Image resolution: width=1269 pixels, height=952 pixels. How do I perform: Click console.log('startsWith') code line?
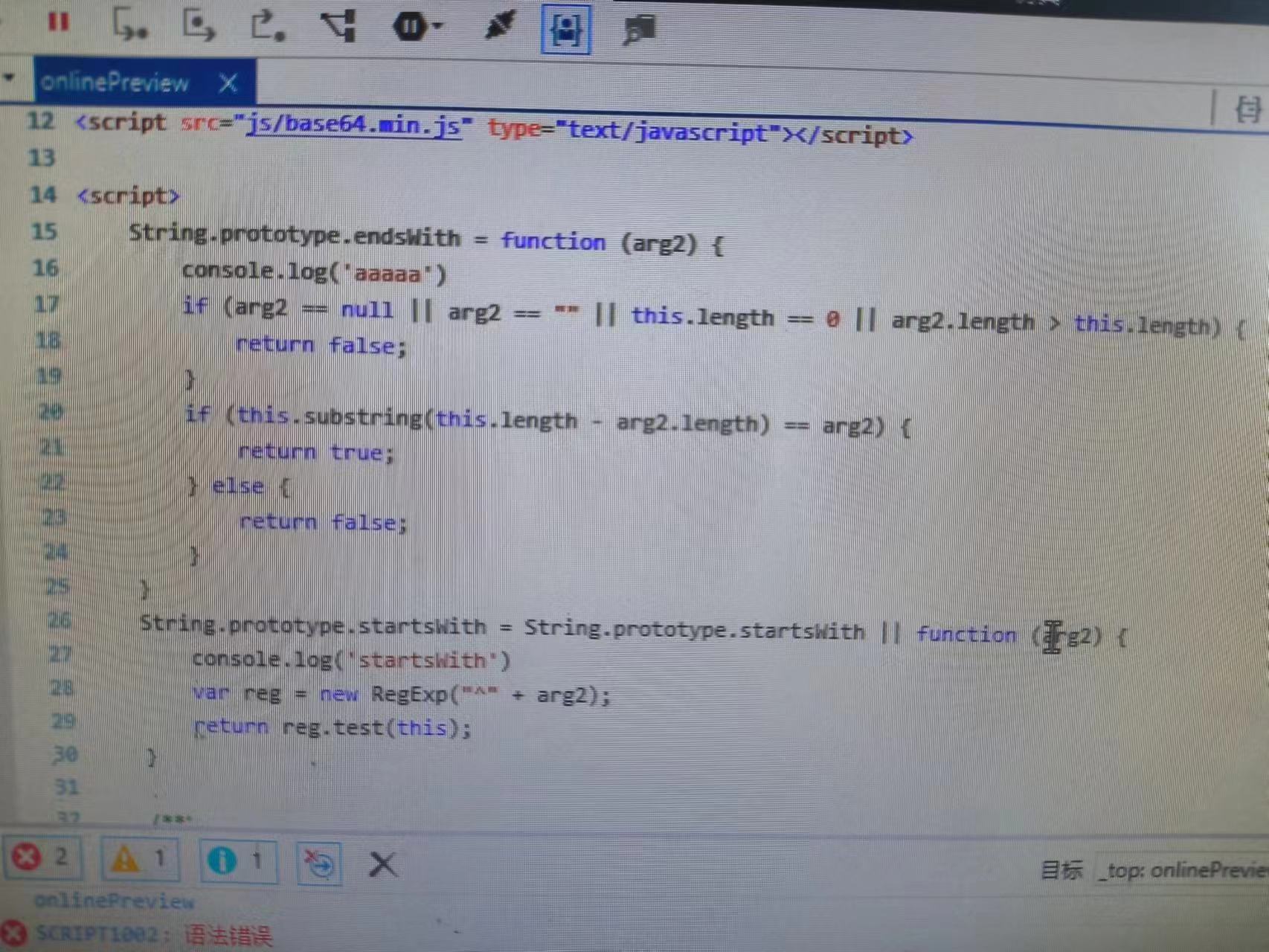pyautogui.click(x=351, y=660)
